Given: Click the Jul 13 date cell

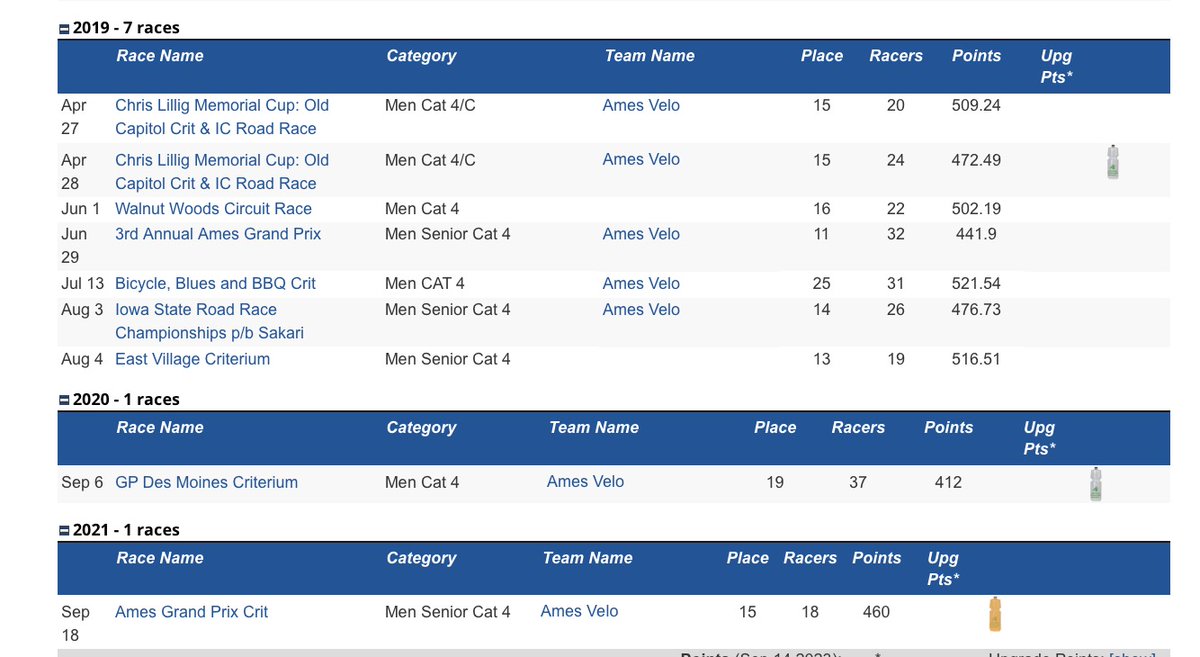Looking at the screenshot, I should [82, 284].
